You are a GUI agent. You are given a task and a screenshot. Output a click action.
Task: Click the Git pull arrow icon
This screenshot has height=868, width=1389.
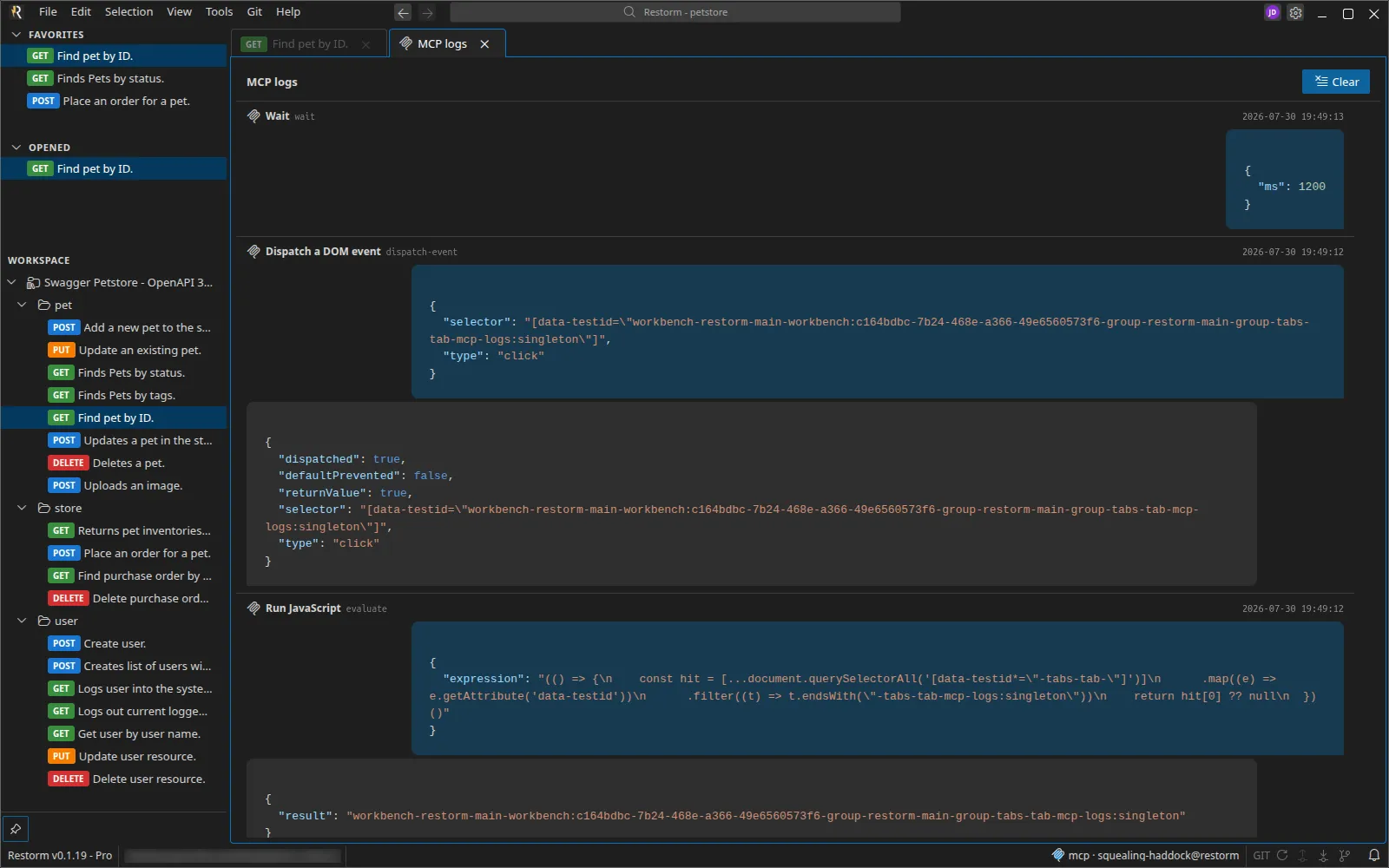point(1323,855)
